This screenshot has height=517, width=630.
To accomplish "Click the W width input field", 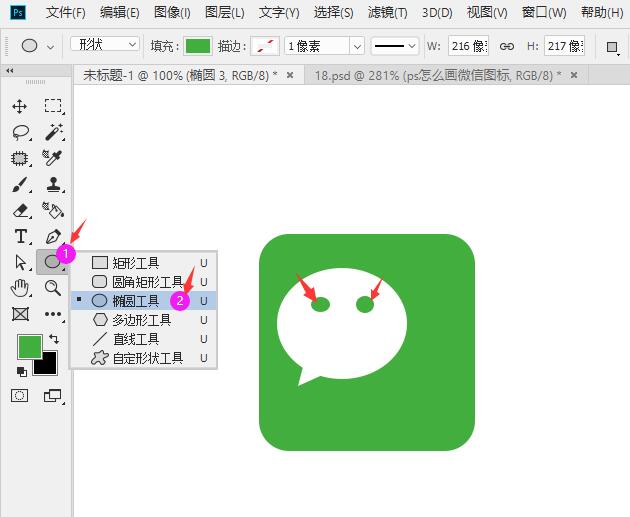I will pos(468,46).
